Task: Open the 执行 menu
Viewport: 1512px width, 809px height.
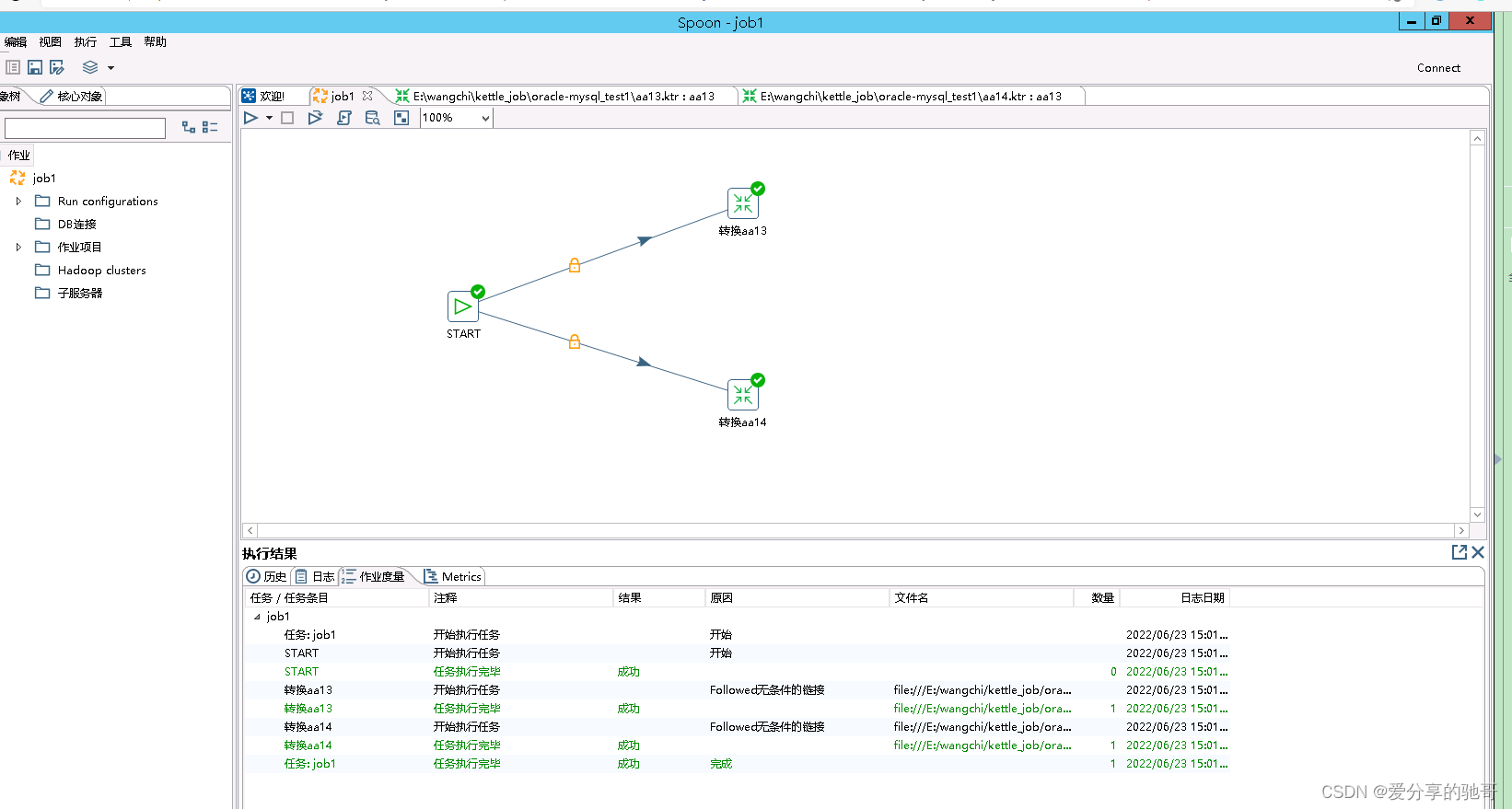Action: 86,41
